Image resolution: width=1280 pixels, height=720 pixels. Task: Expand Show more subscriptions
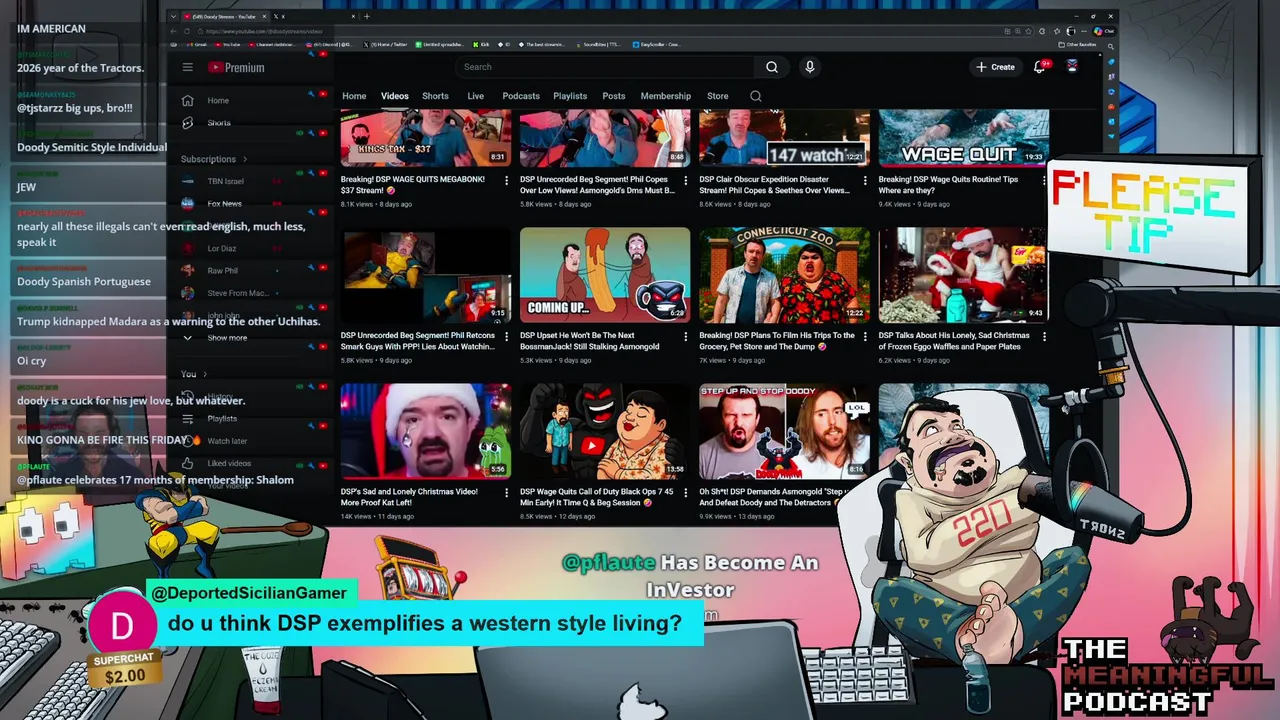pyautogui.click(x=216, y=338)
